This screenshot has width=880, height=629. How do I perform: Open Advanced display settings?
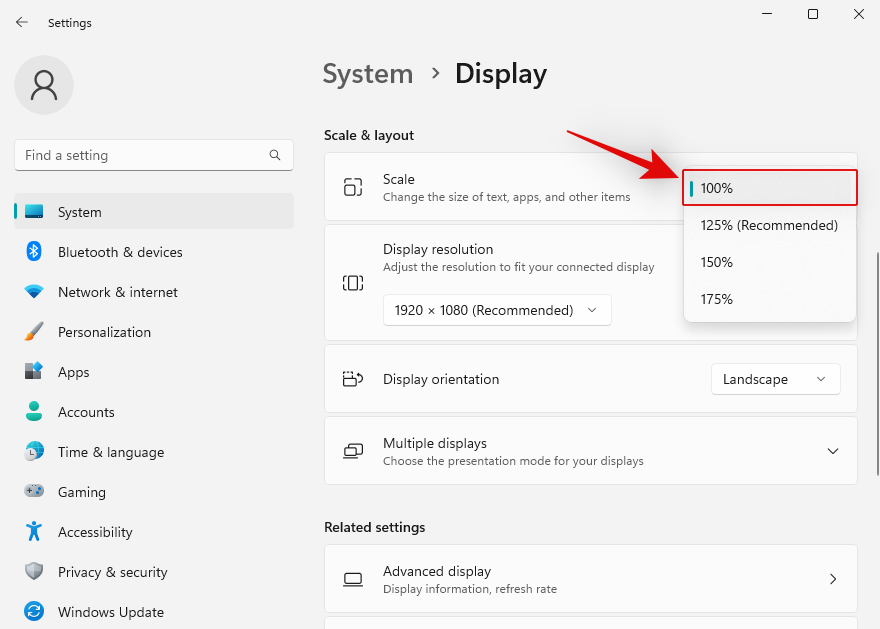(x=591, y=579)
